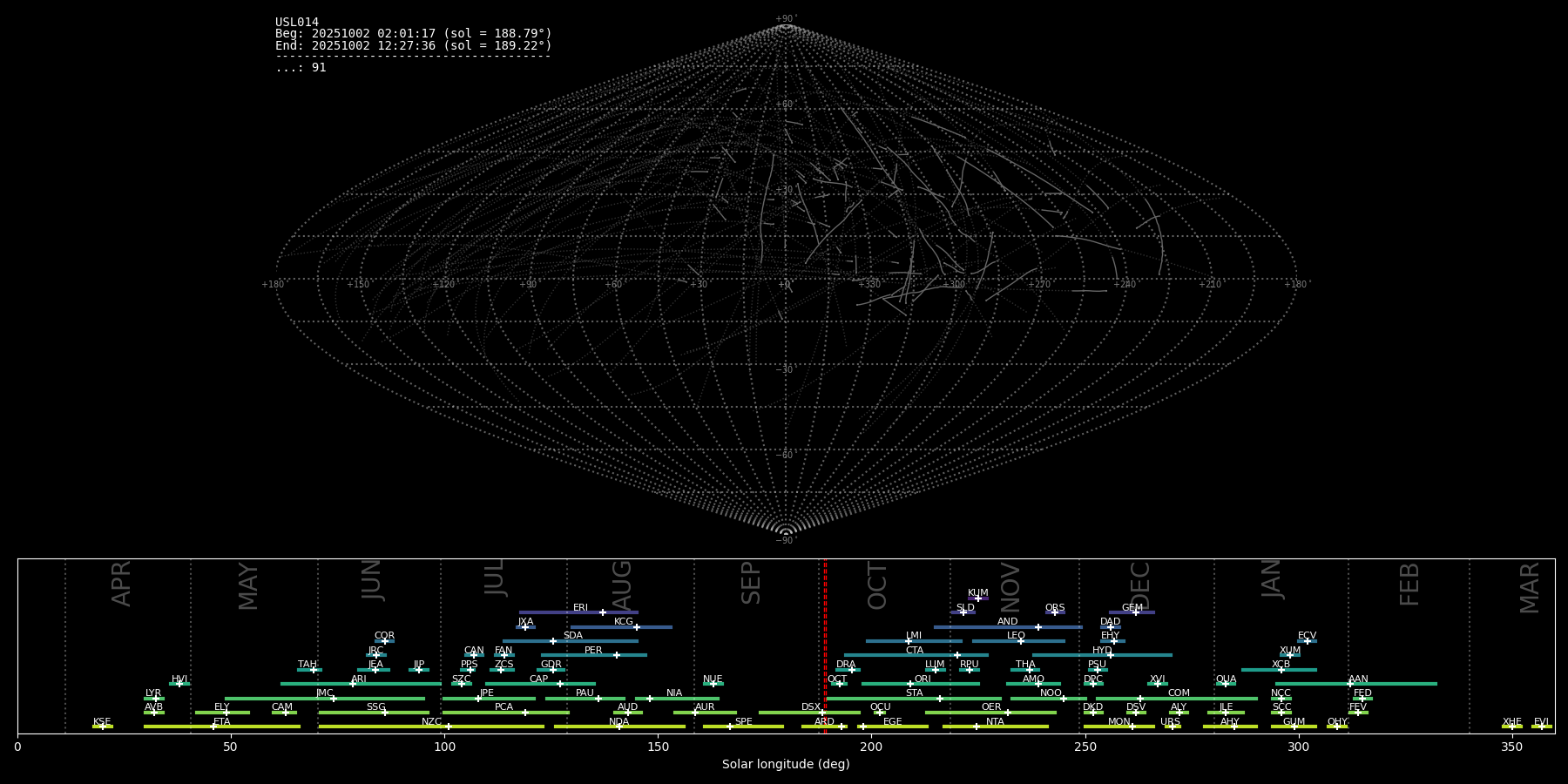Click the SEP month label
Viewport: 1568px width, 784px height.
[751, 583]
